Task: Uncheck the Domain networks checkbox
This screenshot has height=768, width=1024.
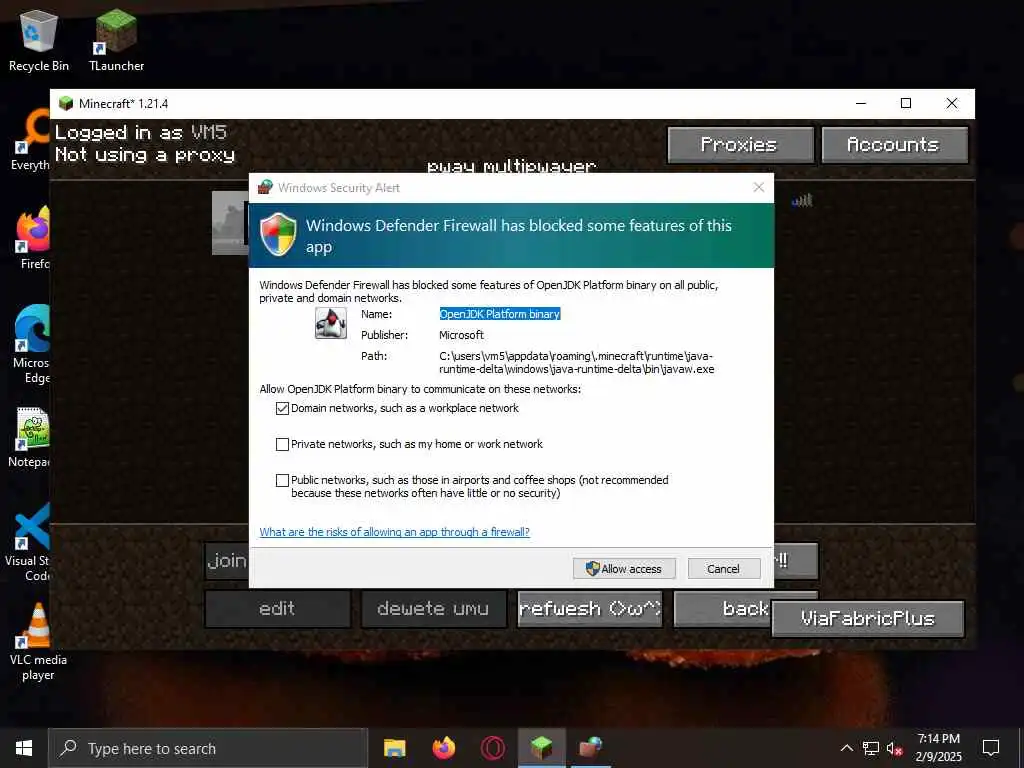Action: (282, 408)
